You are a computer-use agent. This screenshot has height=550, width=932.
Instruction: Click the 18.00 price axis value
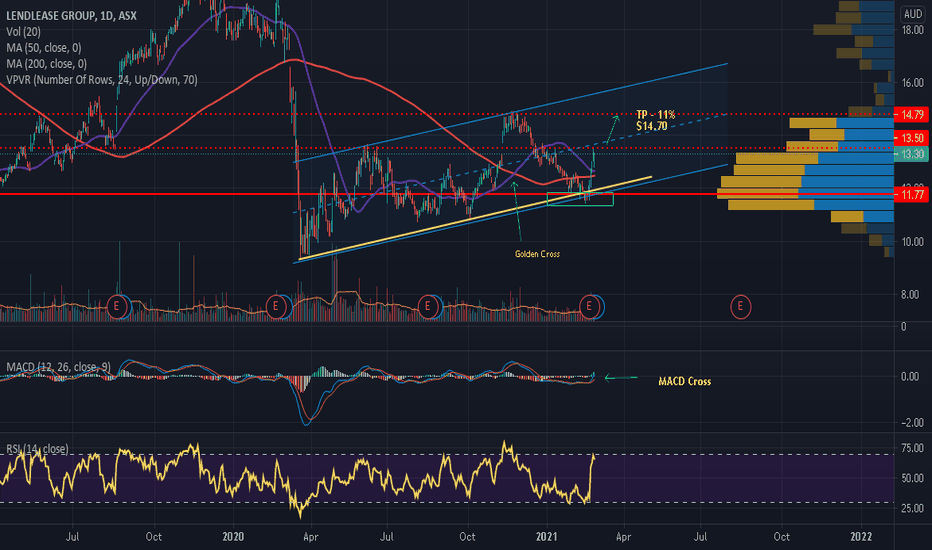(912, 30)
